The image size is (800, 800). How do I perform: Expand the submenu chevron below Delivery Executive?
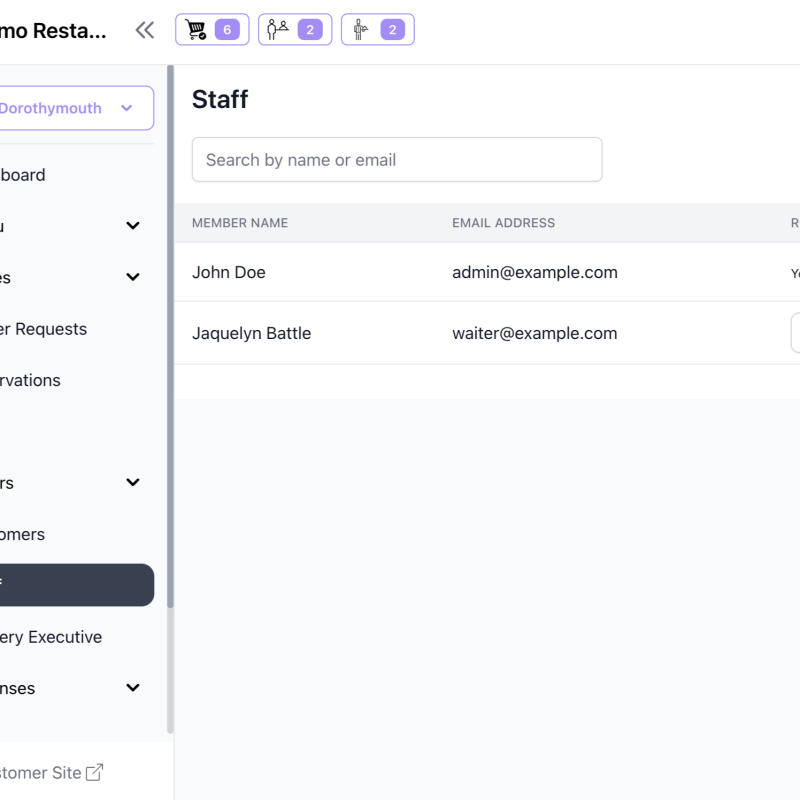(133, 688)
